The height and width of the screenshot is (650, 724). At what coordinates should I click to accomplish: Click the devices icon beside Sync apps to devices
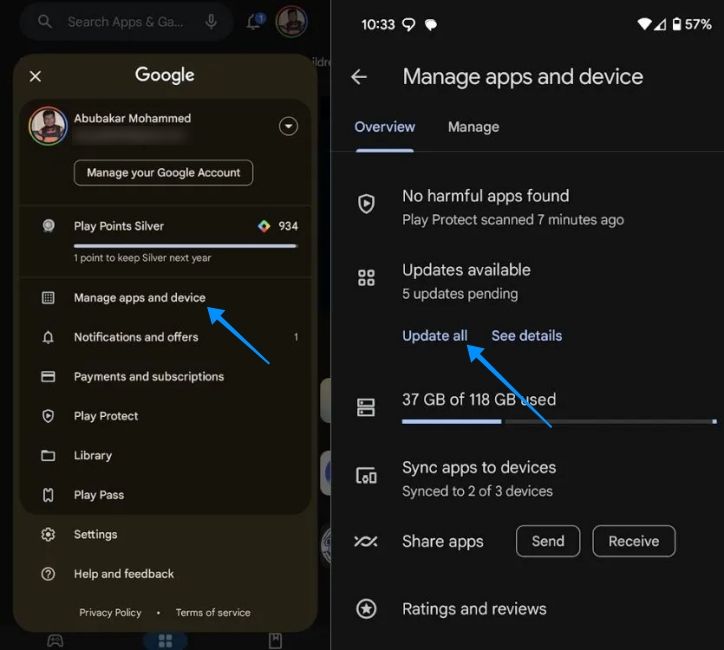tap(366, 475)
